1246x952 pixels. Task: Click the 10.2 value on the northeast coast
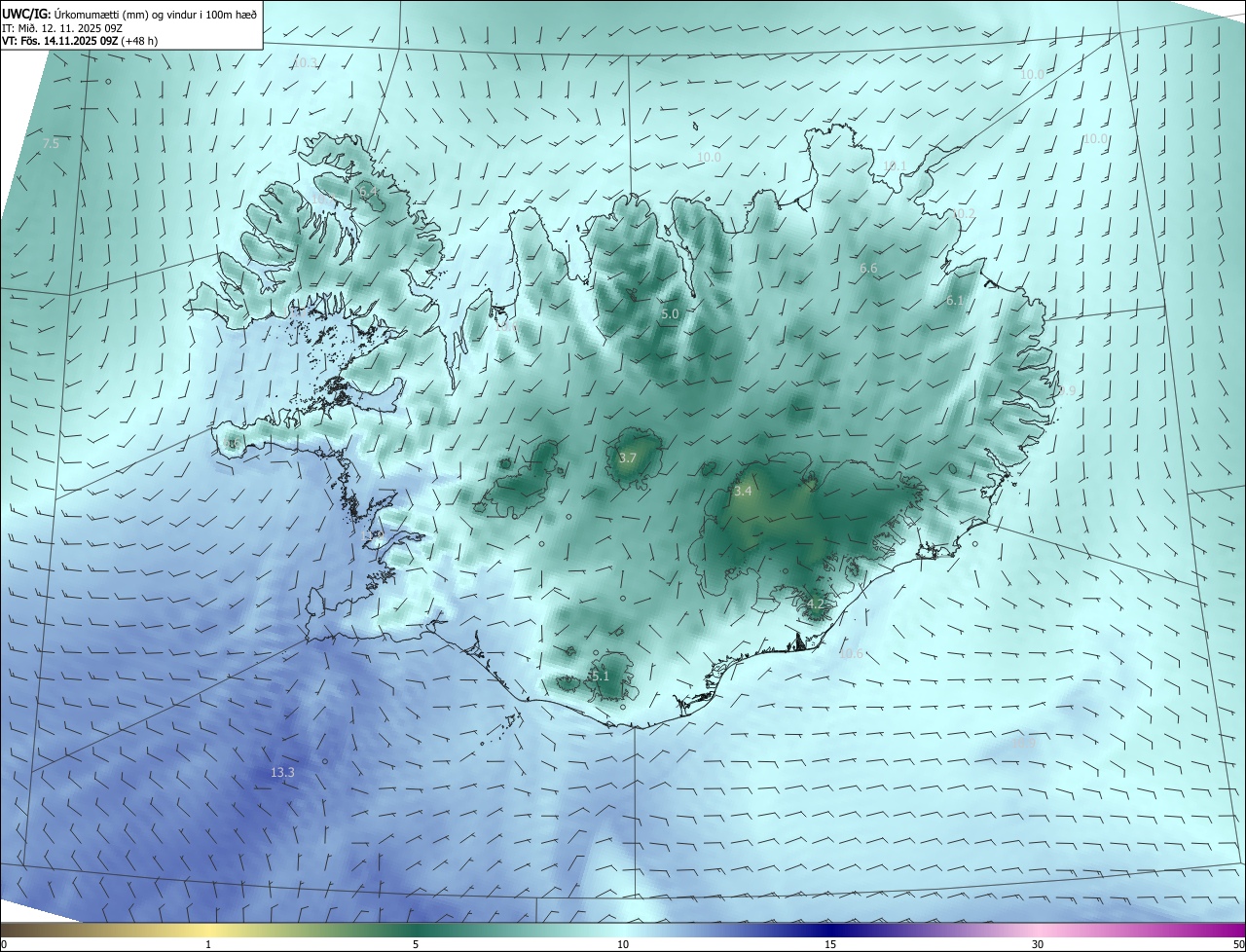[x=963, y=213]
